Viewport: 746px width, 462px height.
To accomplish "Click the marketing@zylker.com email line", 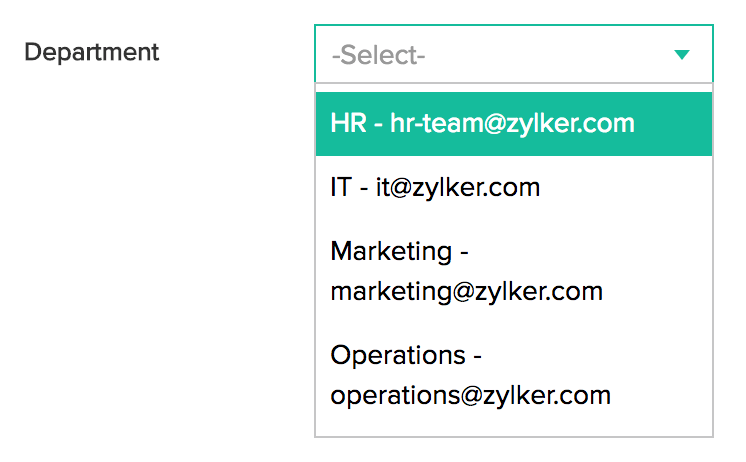I will (466, 291).
